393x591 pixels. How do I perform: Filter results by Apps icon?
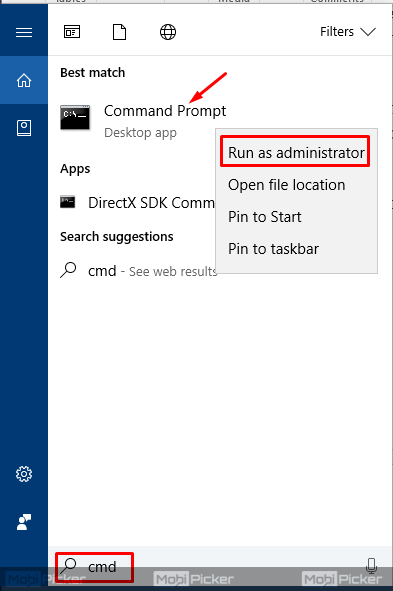tap(72, 32)
